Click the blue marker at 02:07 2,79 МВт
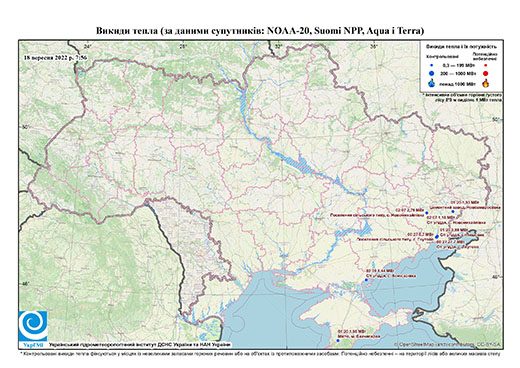520x368 pixels. tap(427, 213)
